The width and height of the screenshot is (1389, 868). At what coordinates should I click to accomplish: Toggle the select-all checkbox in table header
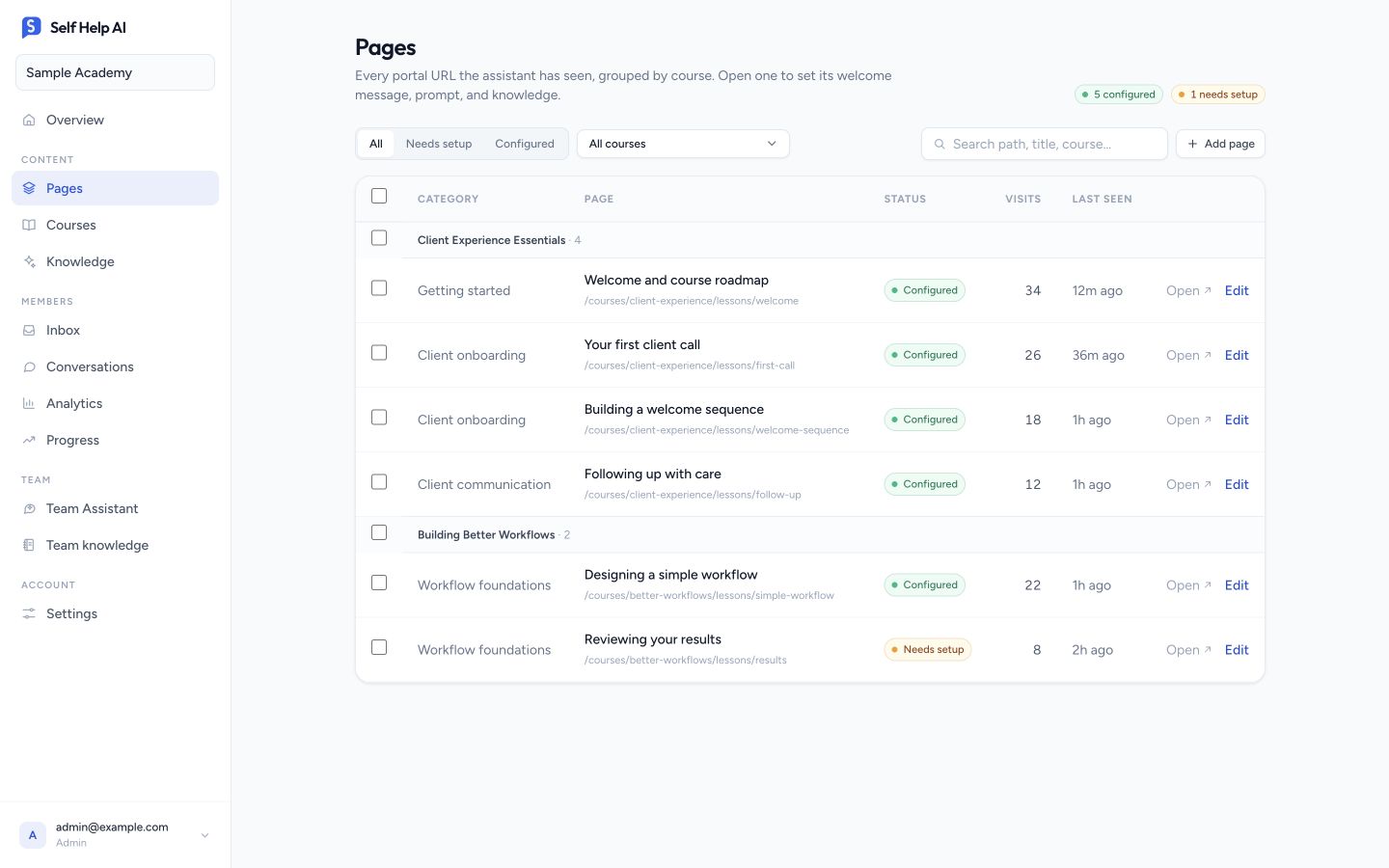click(379, 197)
